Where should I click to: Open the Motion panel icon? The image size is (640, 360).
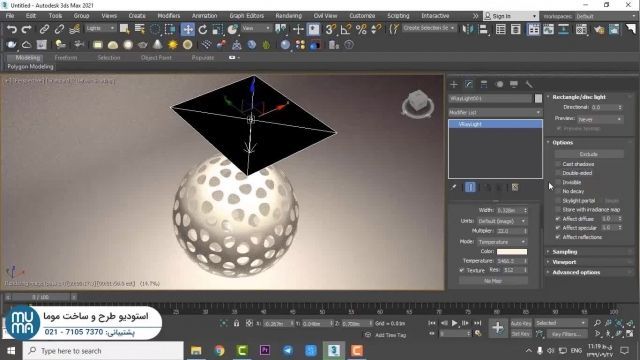[x=499, y=84]
